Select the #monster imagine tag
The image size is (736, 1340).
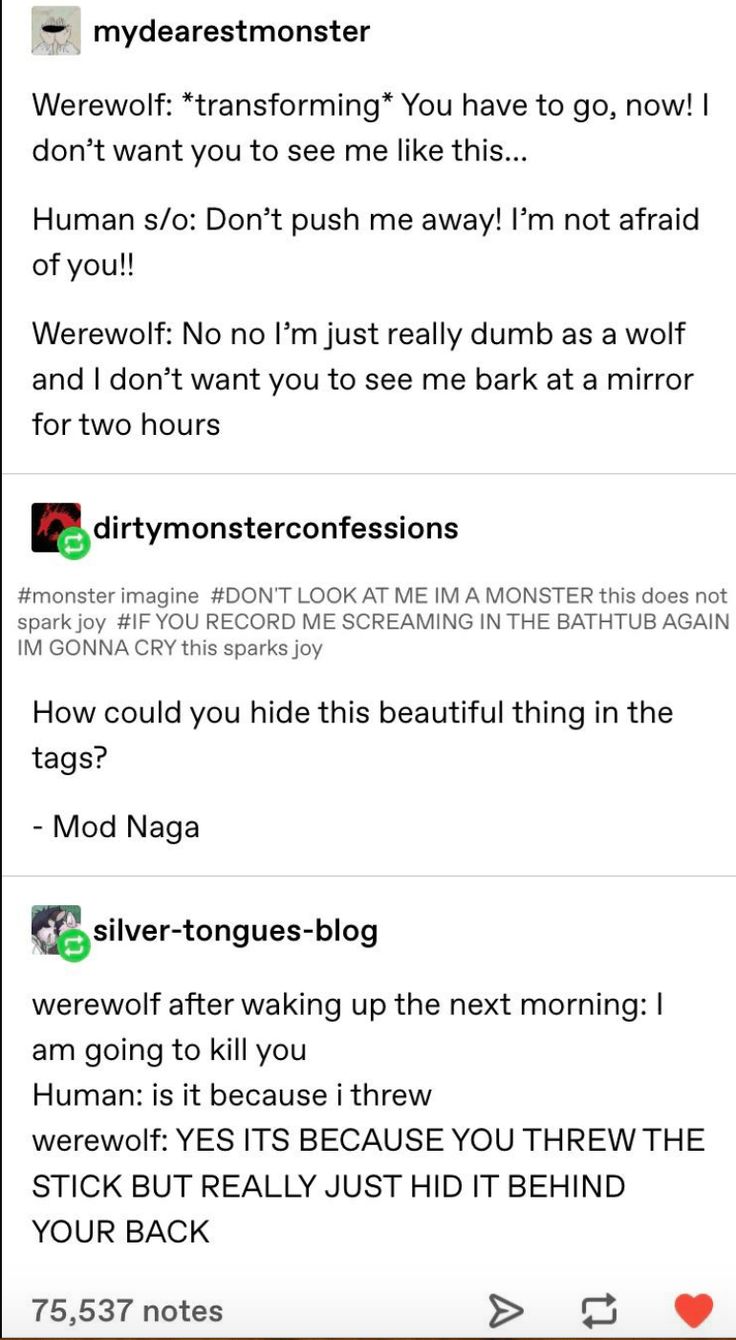coord(108,596)
